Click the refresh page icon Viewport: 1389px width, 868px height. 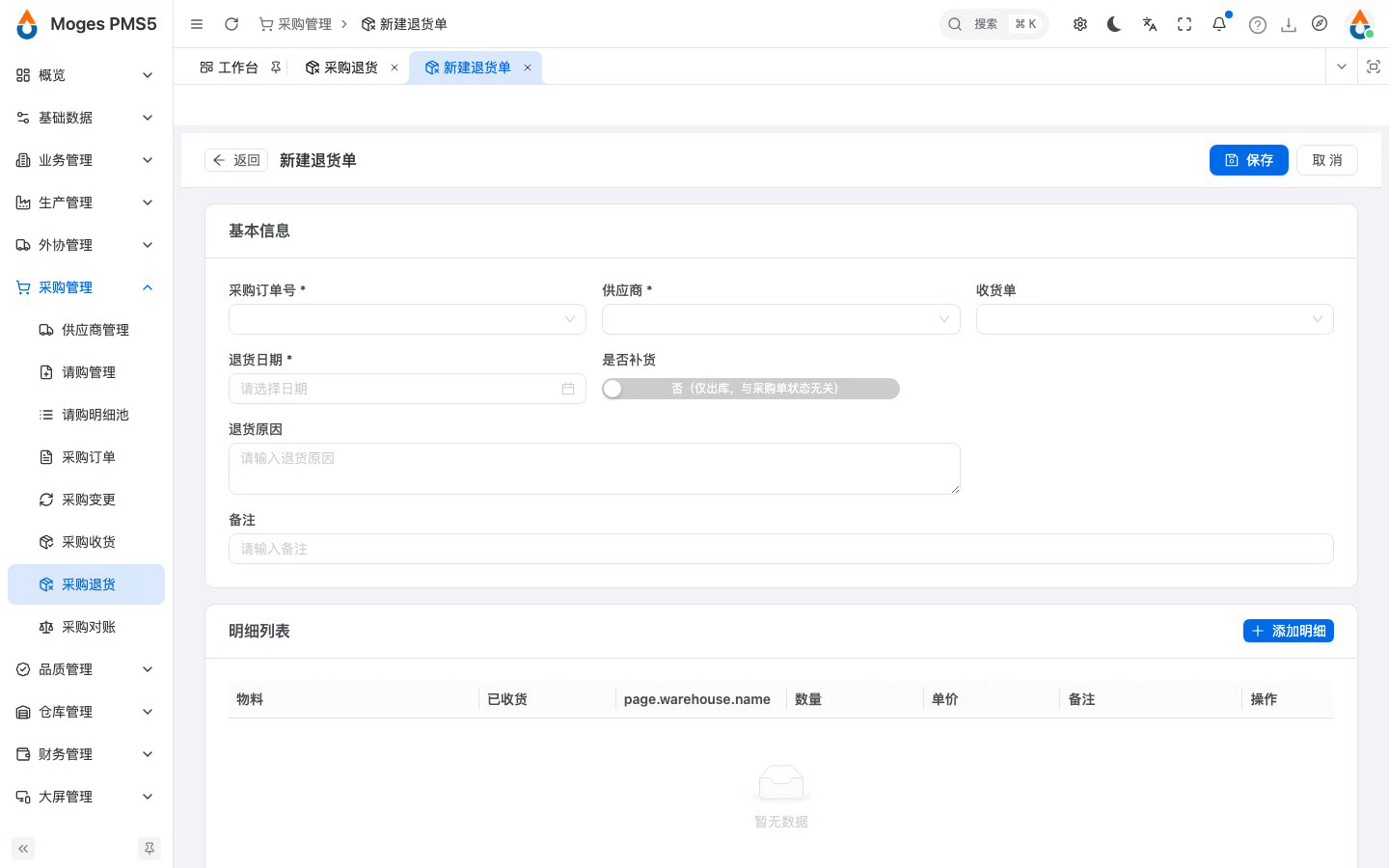tap(231, 24)
